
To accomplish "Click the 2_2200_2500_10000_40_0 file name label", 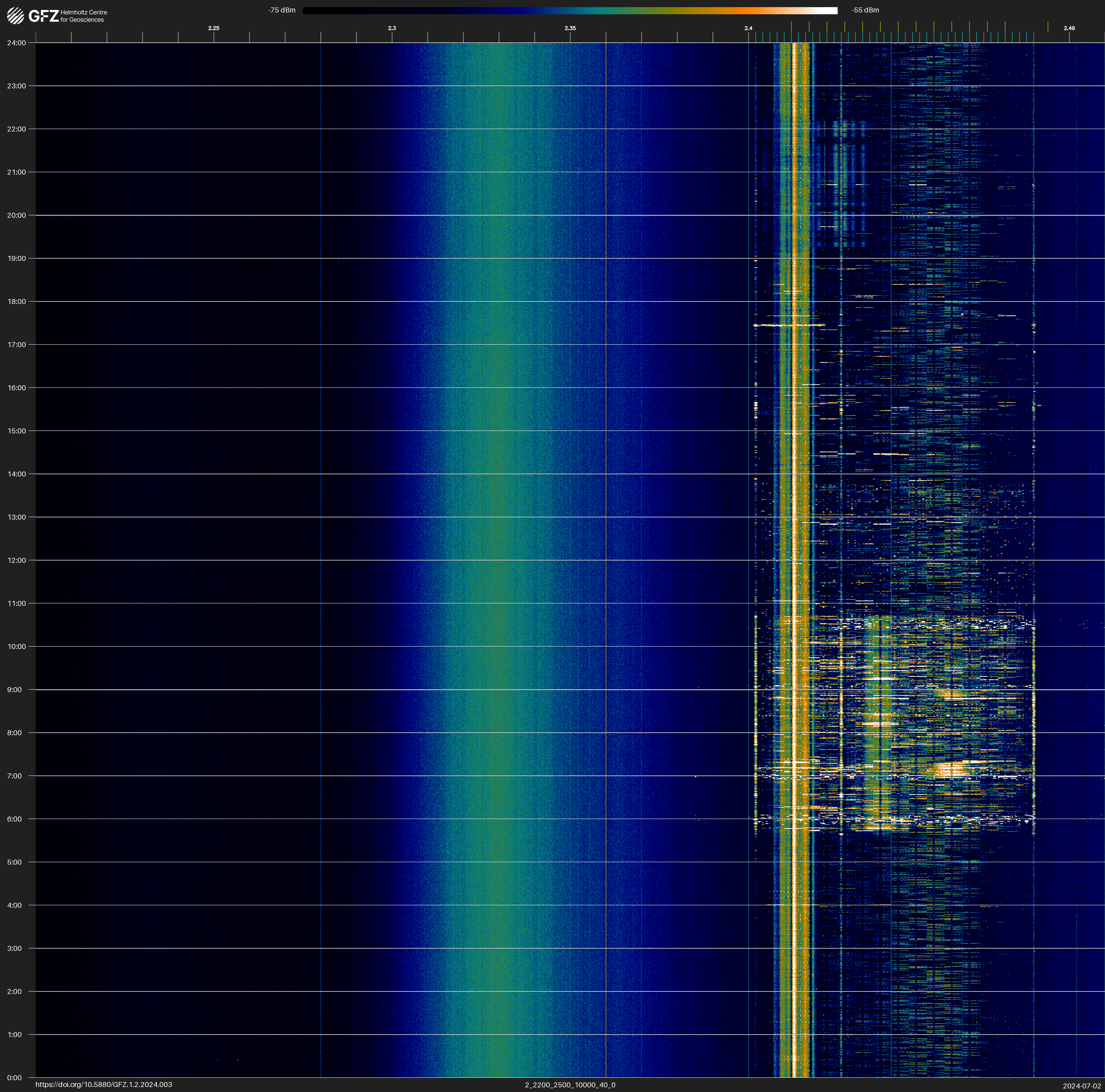I will tap(570, 1085).
